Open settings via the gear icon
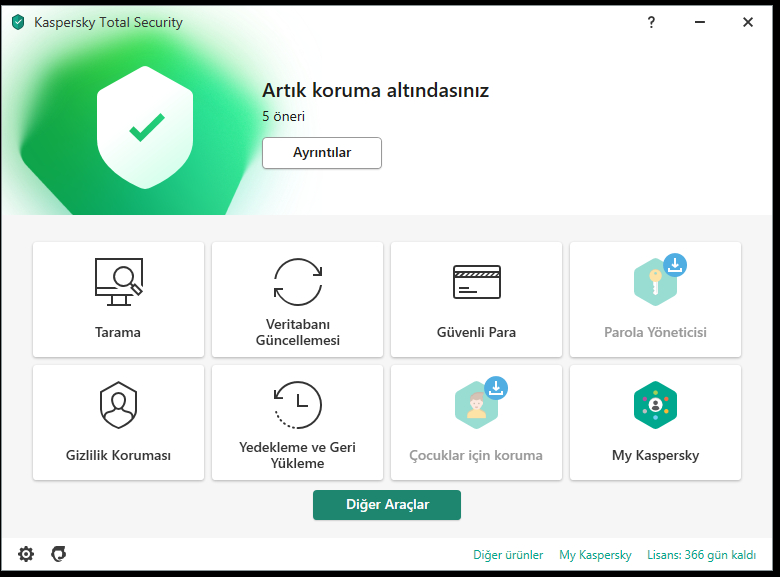The width and height of the screenshot is (780, 577). pyautogui.click(x=26, y=554)
